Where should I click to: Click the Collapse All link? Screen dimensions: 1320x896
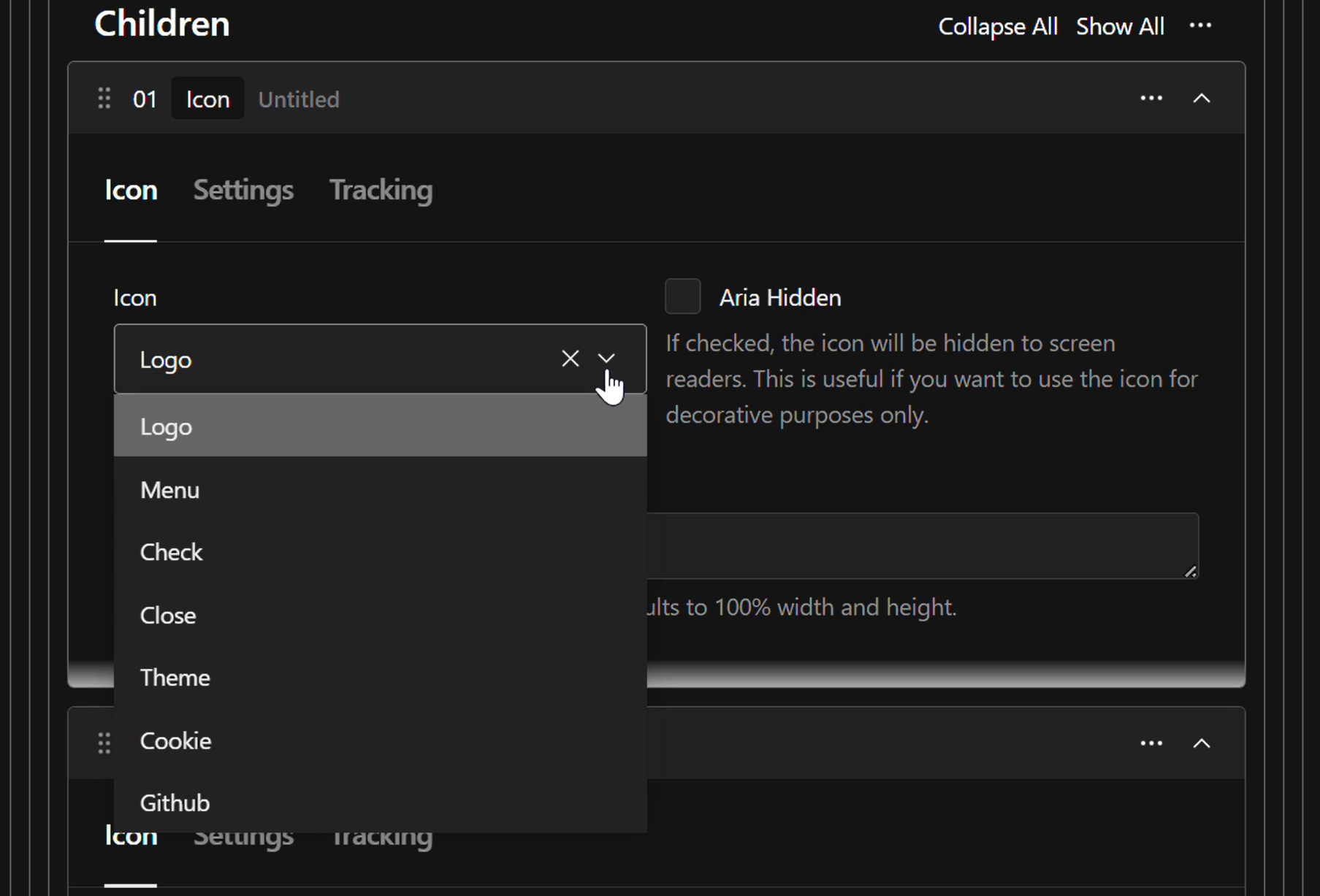pos(997,26)
